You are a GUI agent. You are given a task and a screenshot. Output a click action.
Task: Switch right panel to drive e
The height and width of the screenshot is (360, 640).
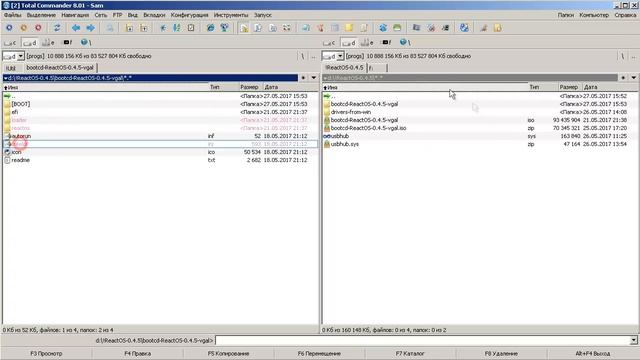367,42
